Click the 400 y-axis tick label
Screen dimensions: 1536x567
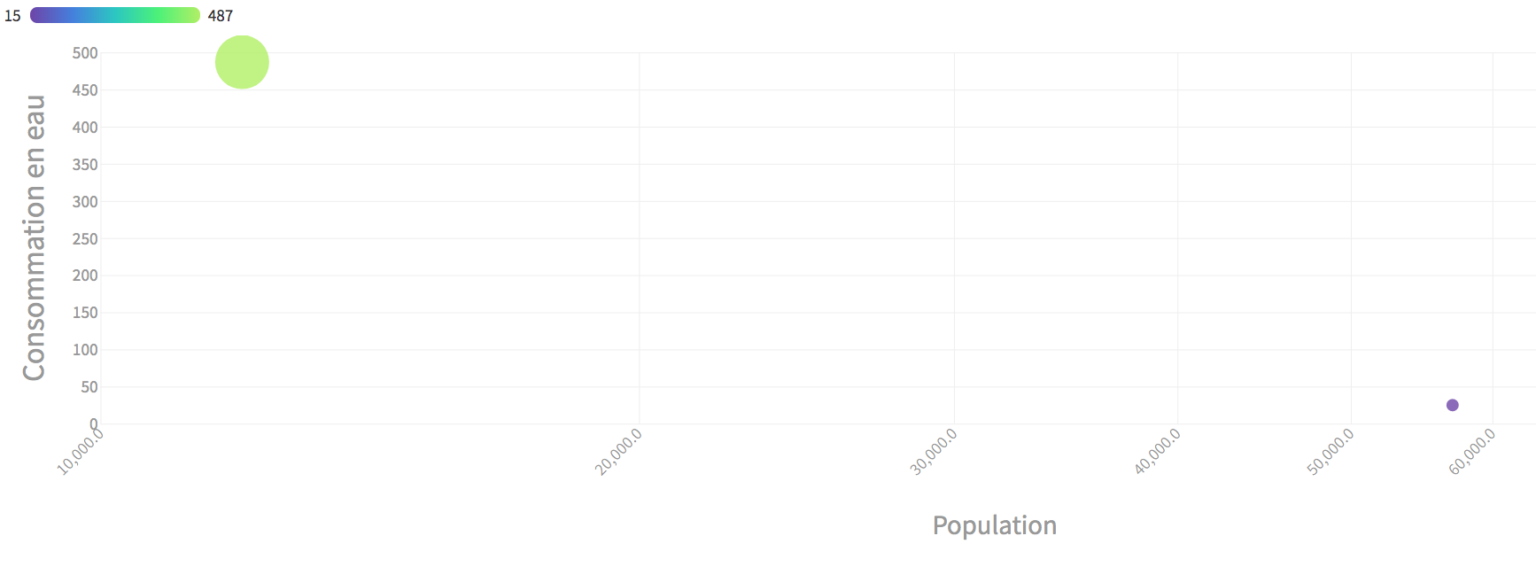[x=84, y=127]
